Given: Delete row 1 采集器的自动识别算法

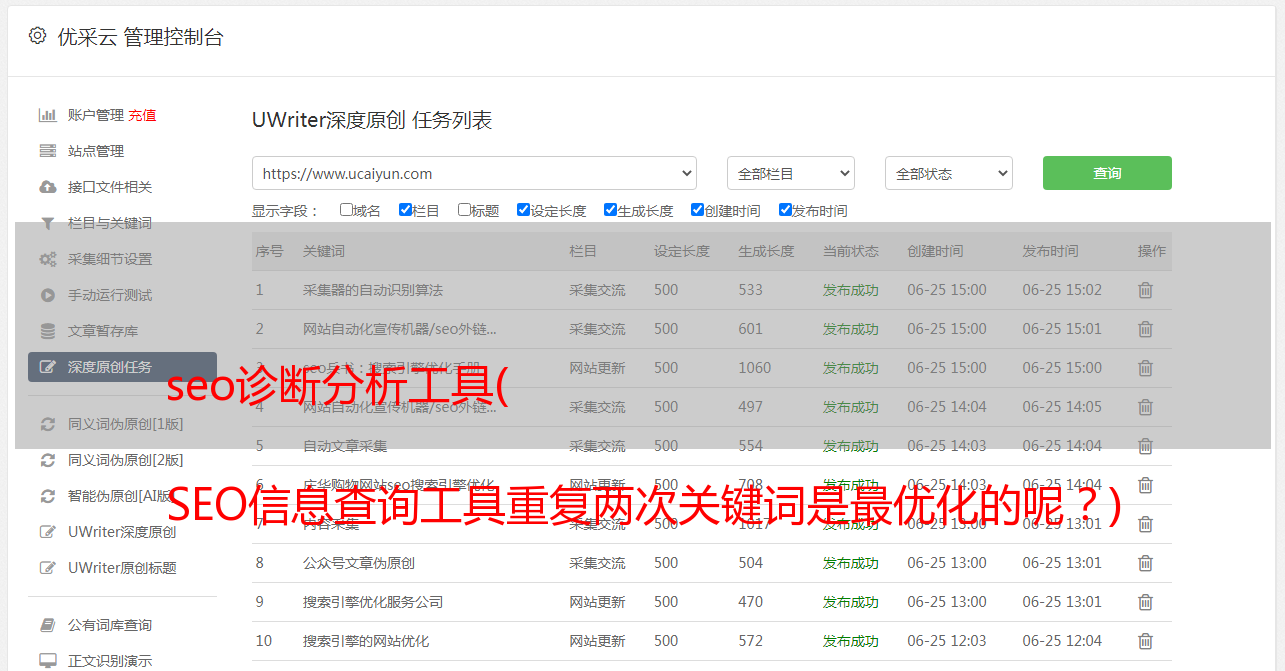Looking at the screenshot, I should point(1145,290).
